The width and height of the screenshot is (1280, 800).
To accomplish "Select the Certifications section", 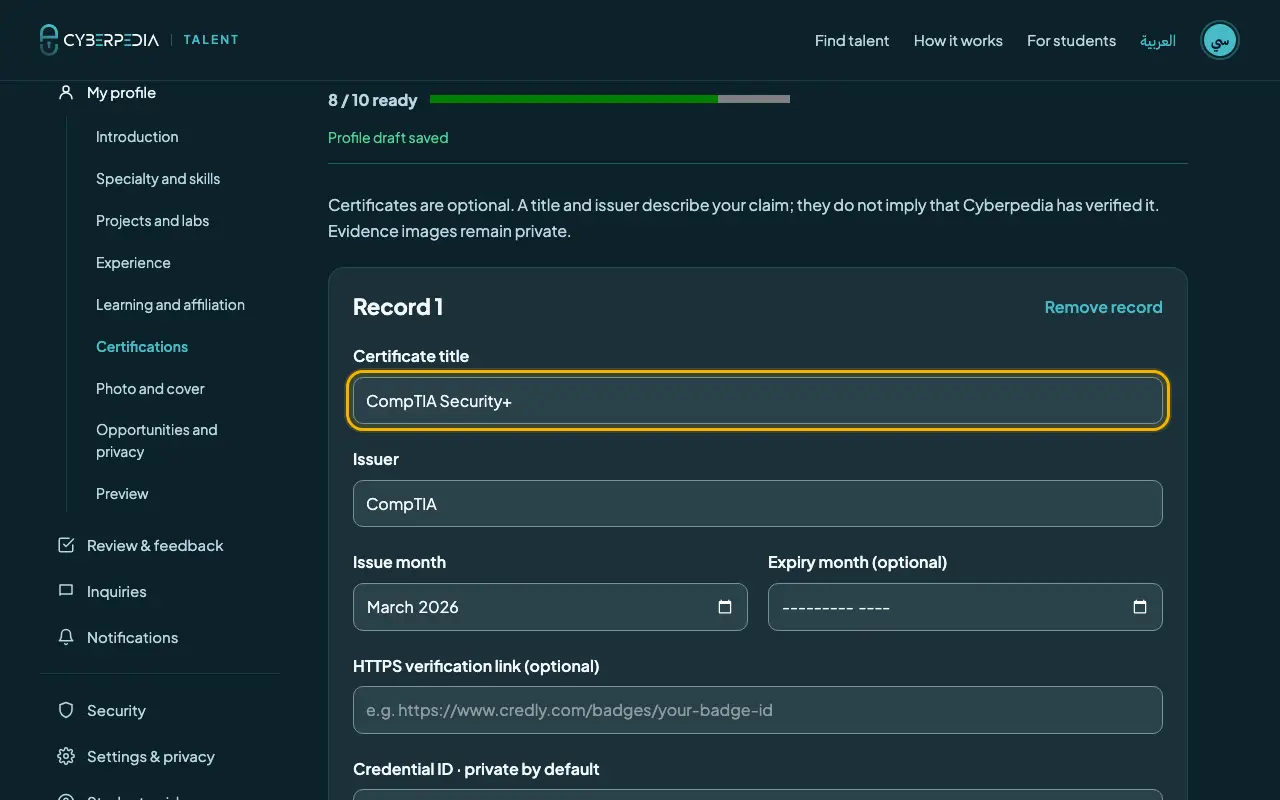I will pyautogui.click(x=142, y=347).
